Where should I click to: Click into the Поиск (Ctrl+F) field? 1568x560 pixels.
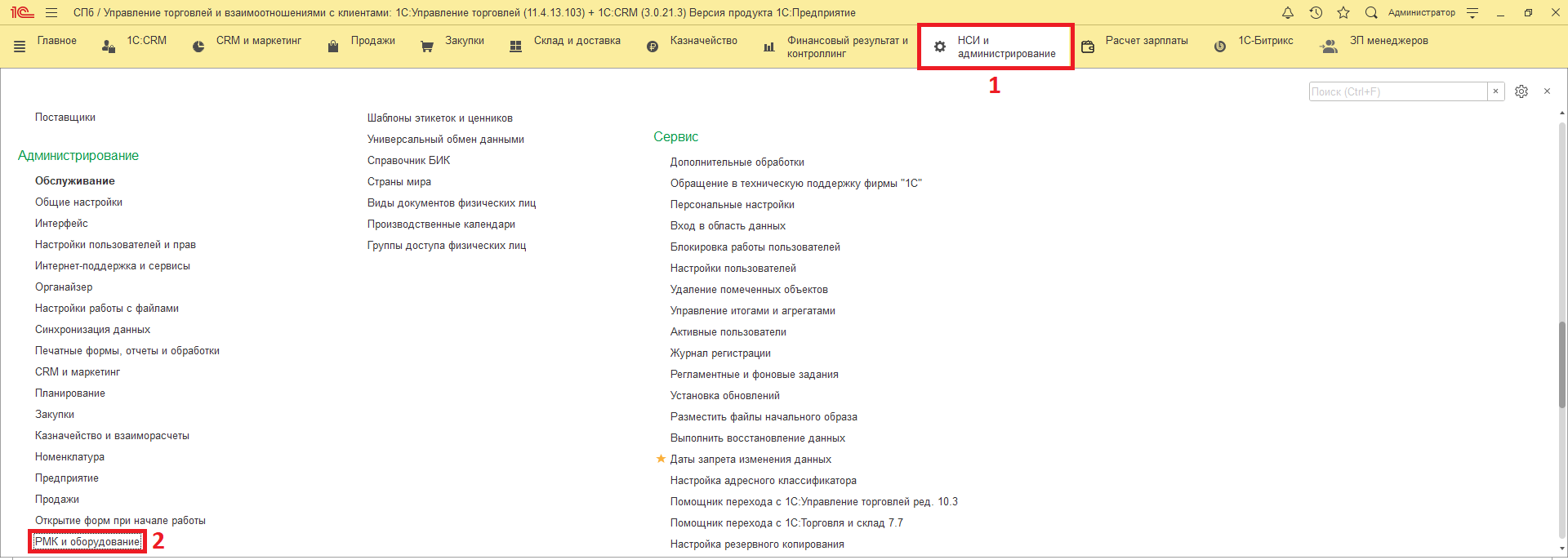click(x=1396, y=91)
